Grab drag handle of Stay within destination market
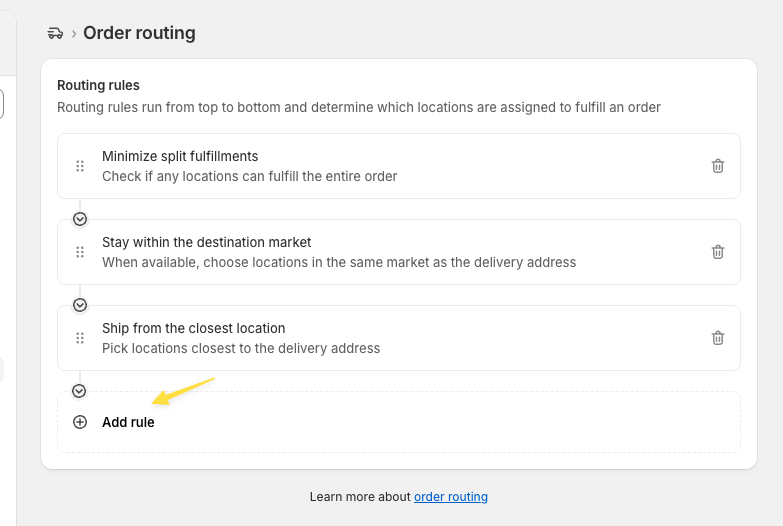This screenshot has width=783, height=526. (x=80, y=252)
